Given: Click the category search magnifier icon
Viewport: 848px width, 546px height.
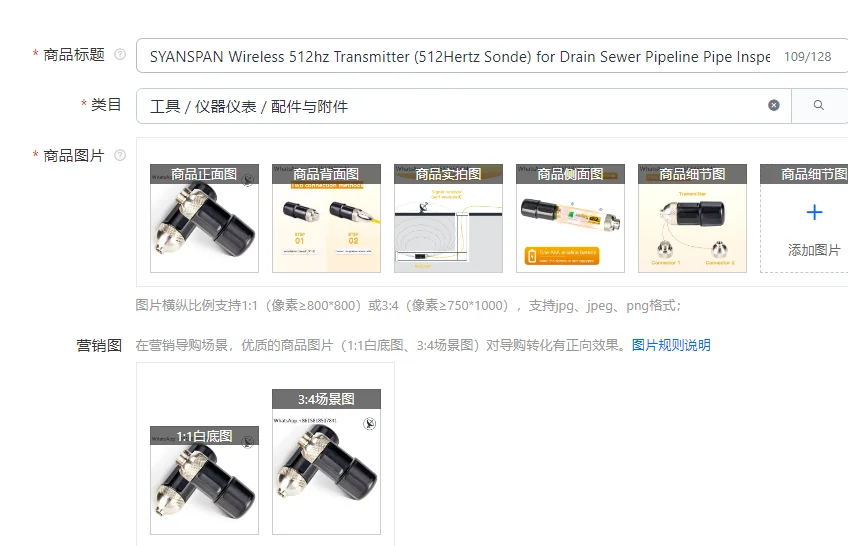Looking at the screenshot, I should coord(819,105).
